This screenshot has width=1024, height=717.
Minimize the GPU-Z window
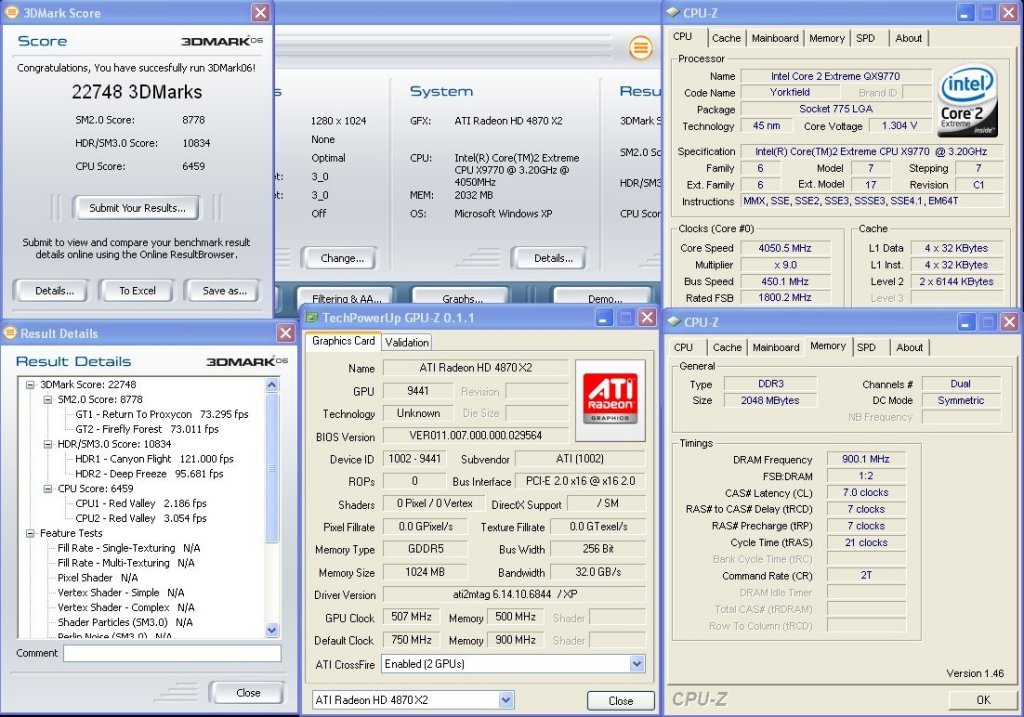coord(604,317)
